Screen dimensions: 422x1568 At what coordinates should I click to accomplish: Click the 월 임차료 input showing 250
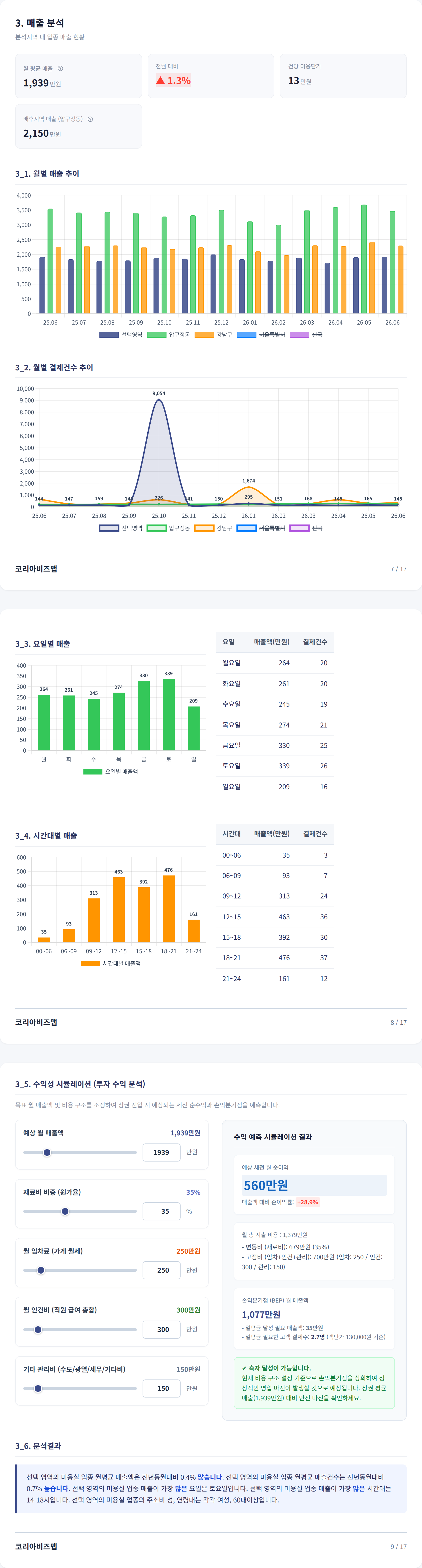[161, 1270]
